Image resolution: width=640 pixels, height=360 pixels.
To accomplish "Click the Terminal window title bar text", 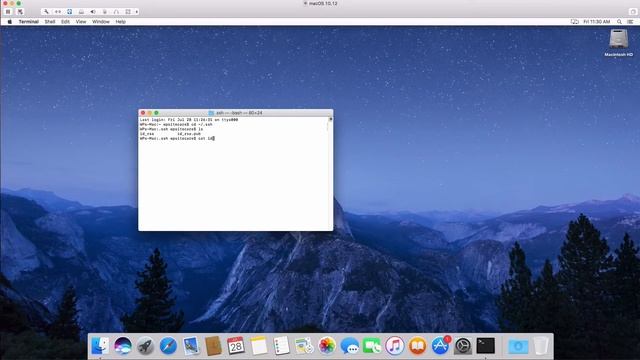I will (239, 113).
